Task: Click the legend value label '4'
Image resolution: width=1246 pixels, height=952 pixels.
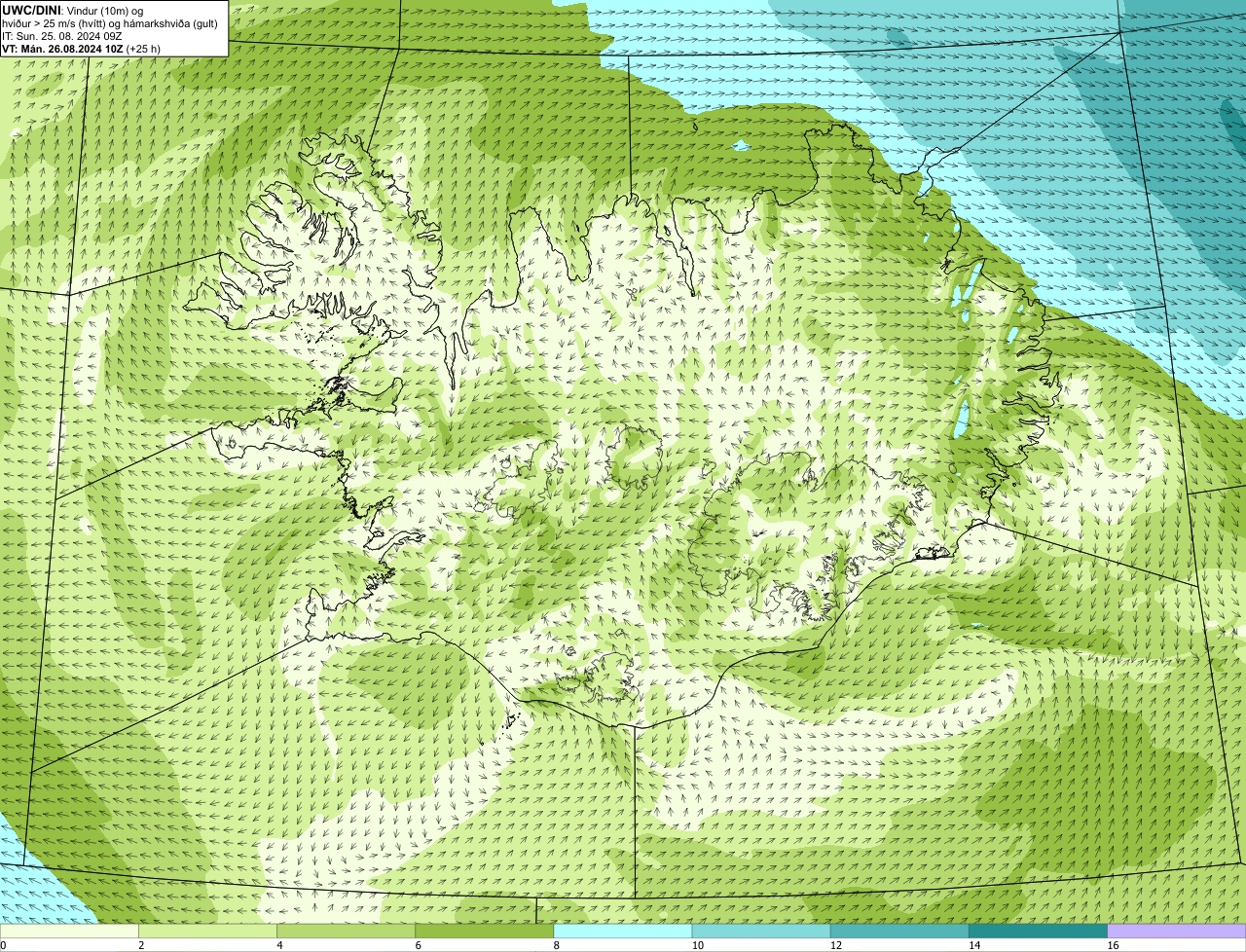Action: 280,945
